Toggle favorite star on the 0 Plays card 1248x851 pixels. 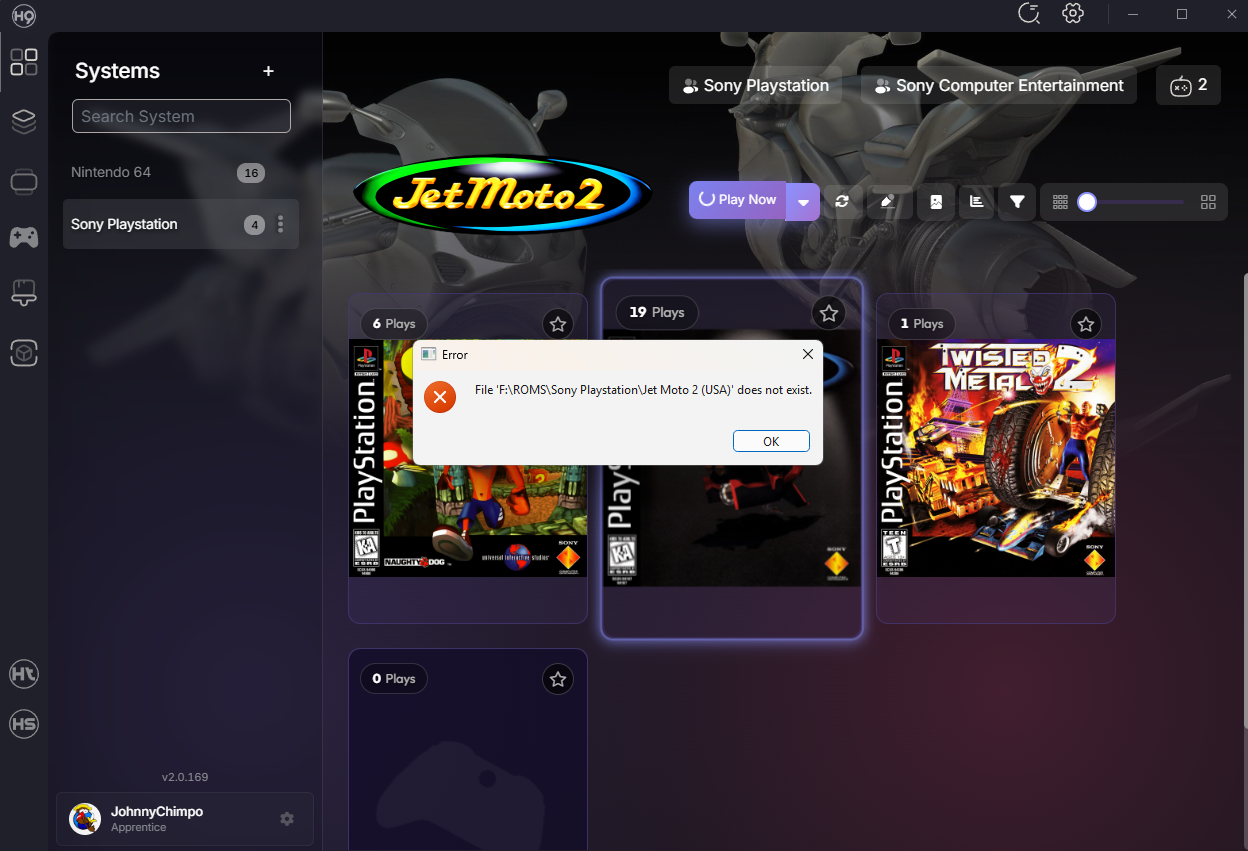tap(558, 680)
